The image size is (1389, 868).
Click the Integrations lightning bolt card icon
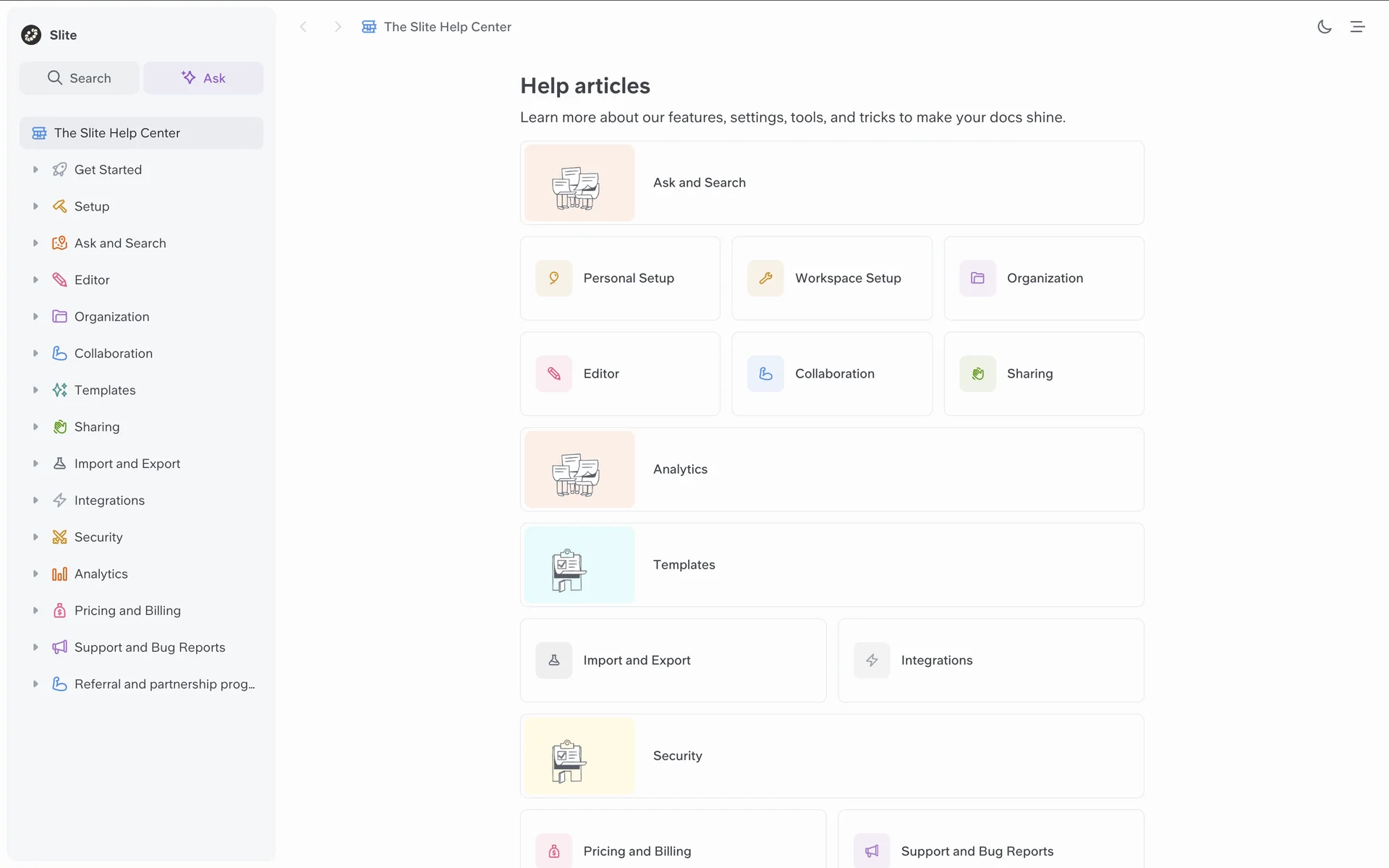(x=872, y=660)
